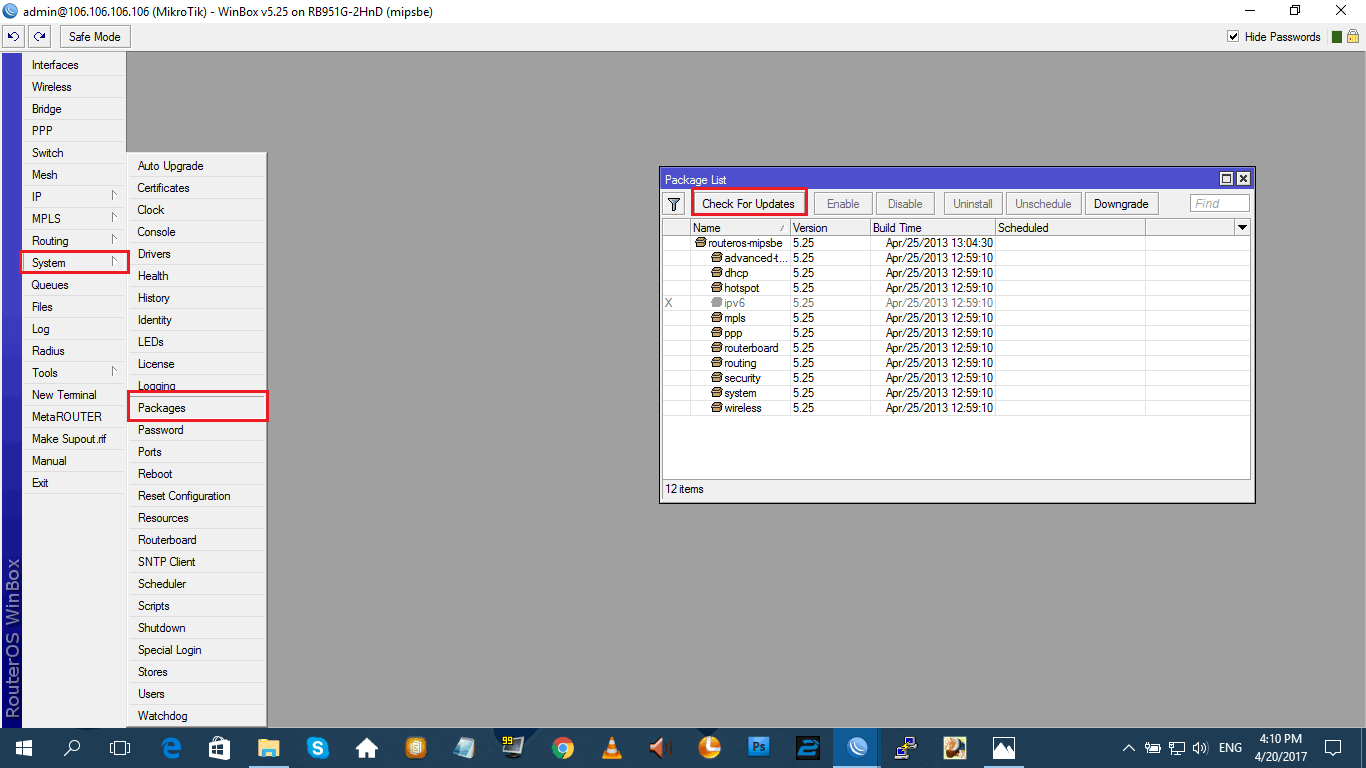Image resolution: width=1366 pixels, height=768 pixels.
Task: Open the Bridge menu item
Action: pos(74,109)
